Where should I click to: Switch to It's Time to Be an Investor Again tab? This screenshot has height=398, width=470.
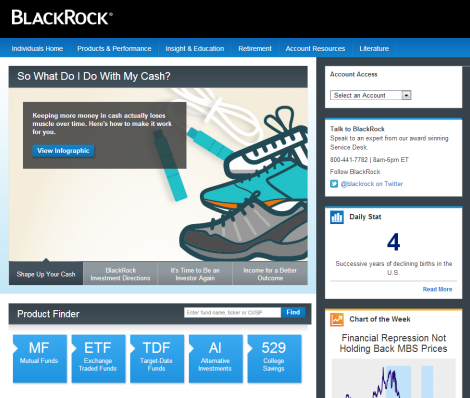click(195, 274)
